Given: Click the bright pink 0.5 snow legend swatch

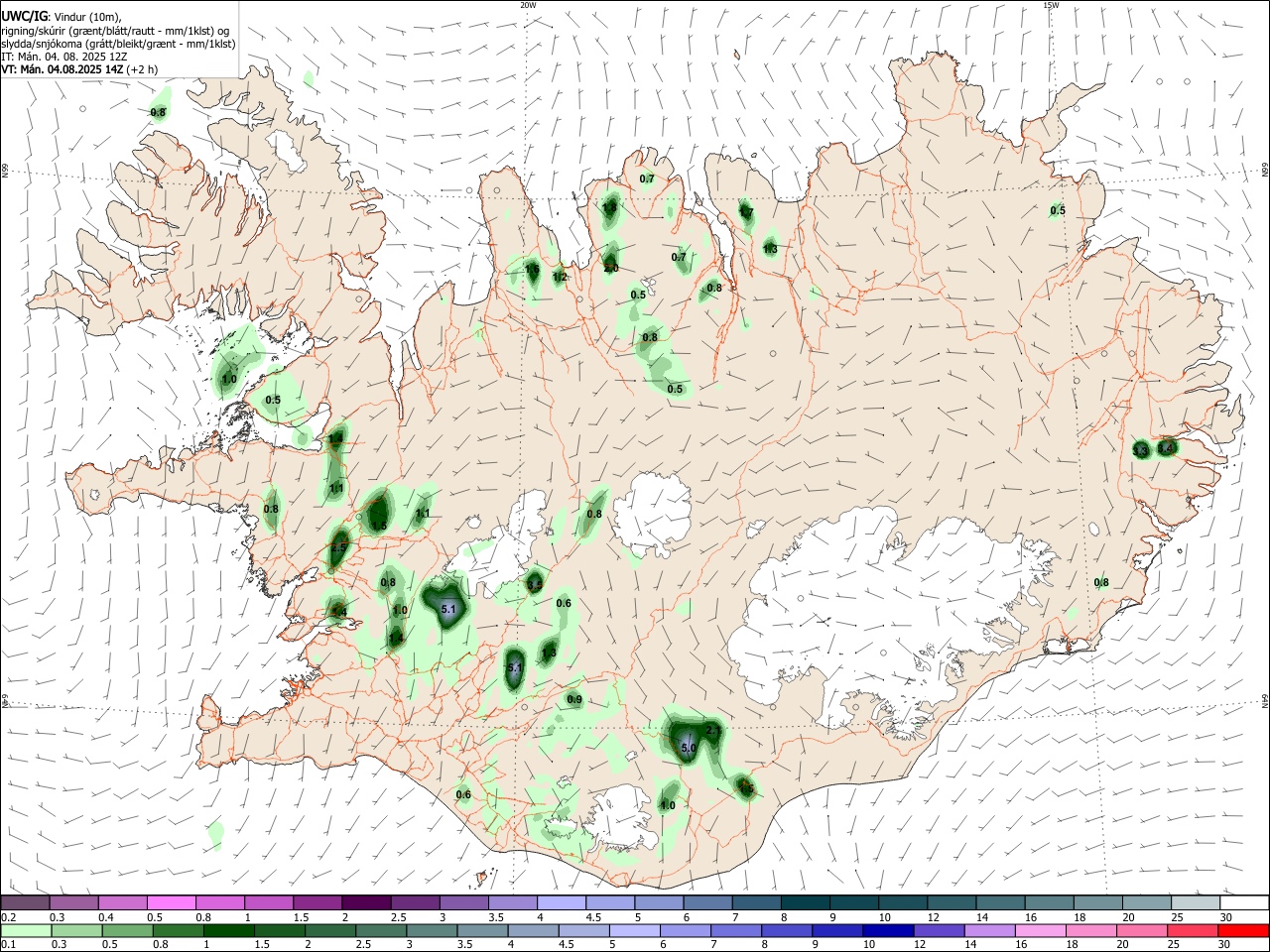Looking at the screenshot, I should 172,902.
